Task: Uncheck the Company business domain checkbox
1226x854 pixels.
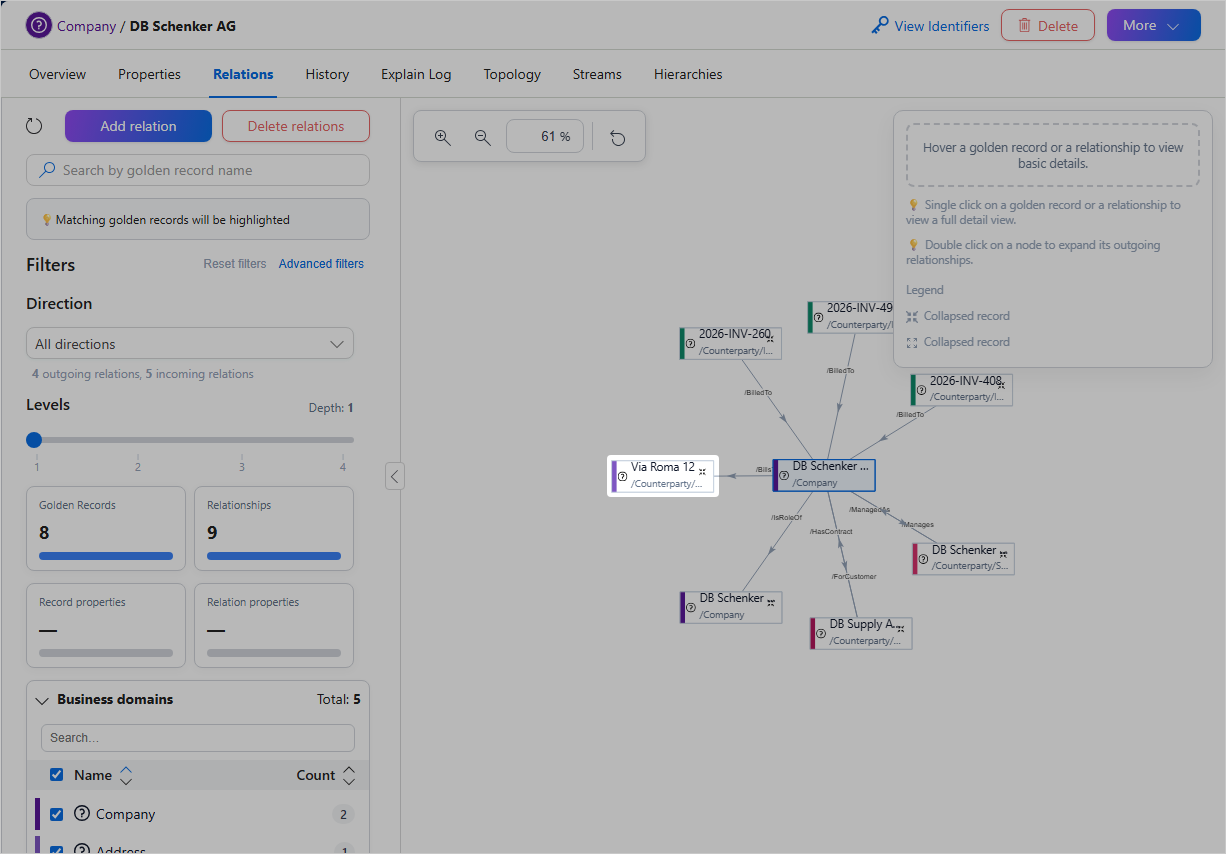Action: (x=57, y=814)
